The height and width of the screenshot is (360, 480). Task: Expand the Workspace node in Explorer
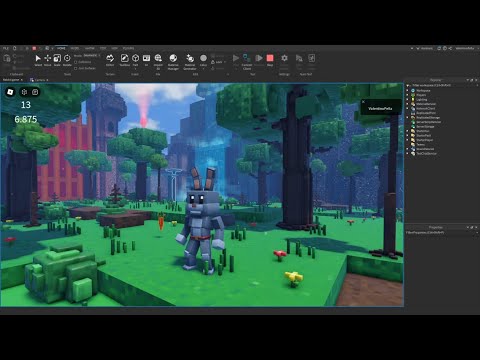click(407, 90)
